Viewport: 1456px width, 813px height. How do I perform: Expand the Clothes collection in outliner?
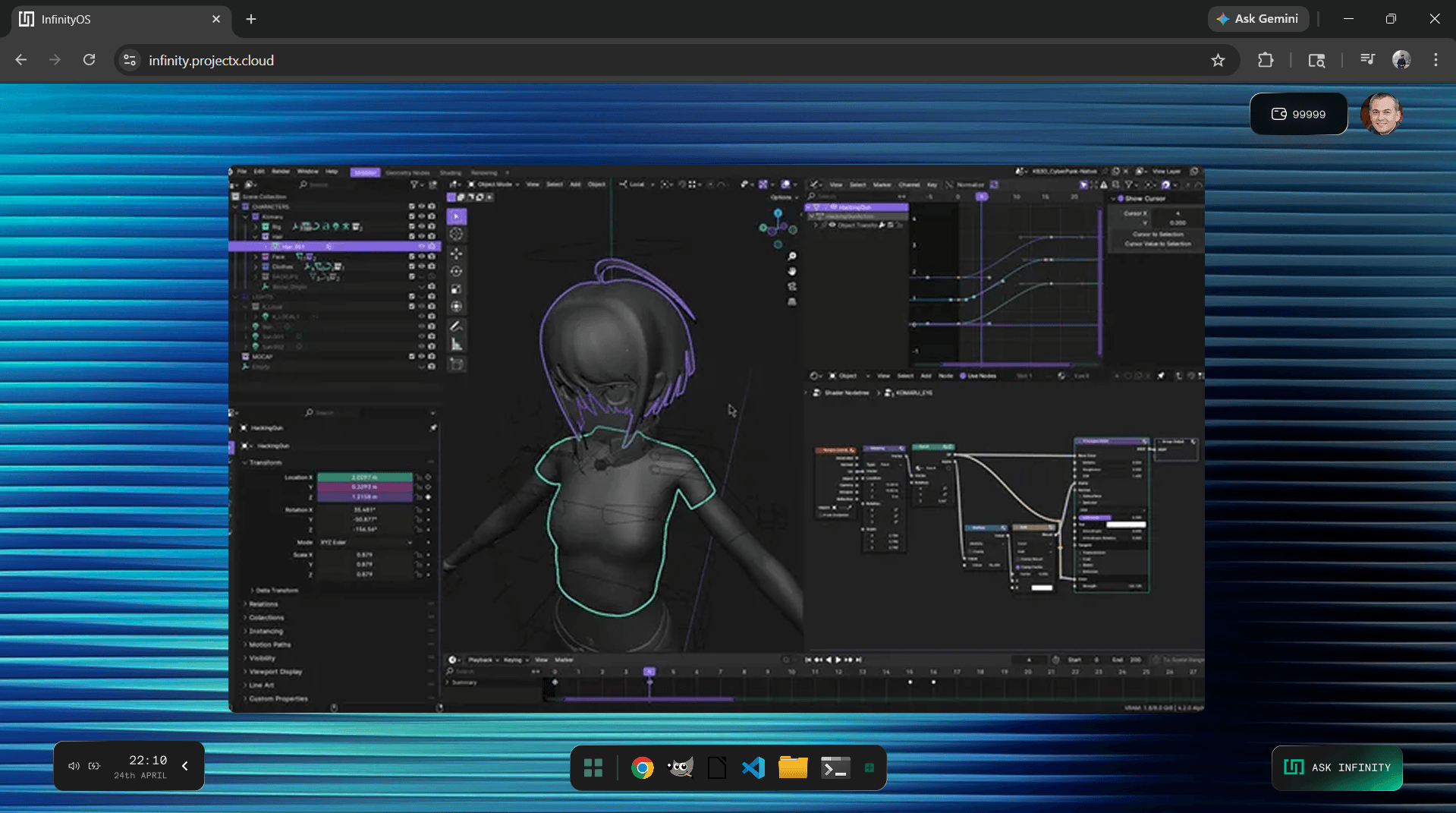pos(255,266)
